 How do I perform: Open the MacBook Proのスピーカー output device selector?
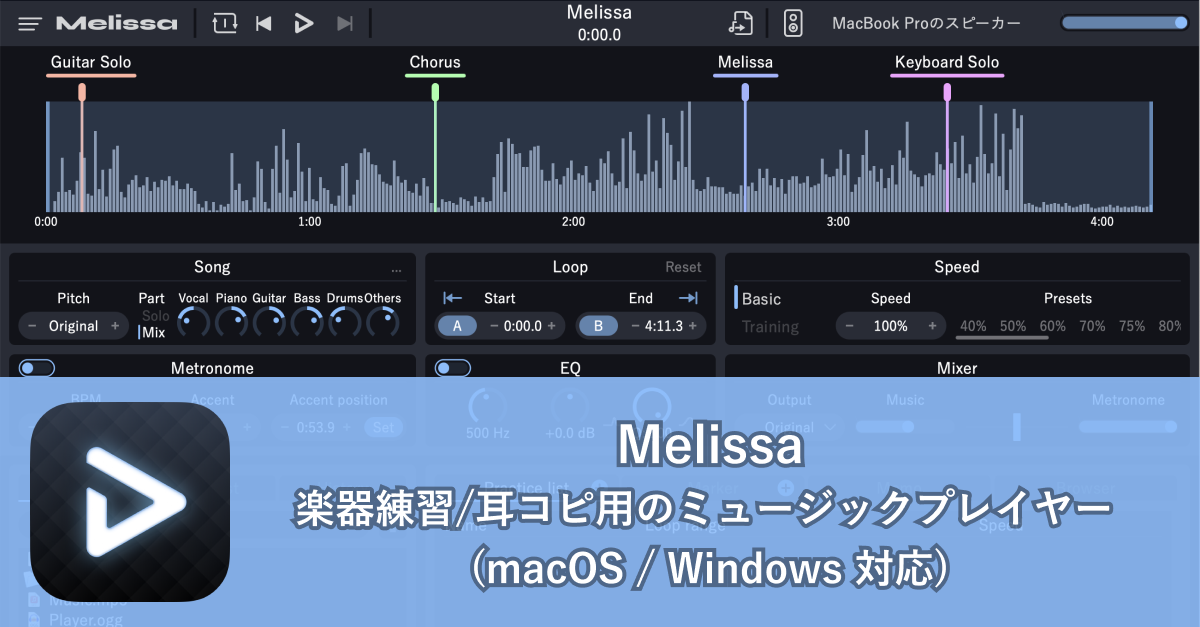[927, 22]
